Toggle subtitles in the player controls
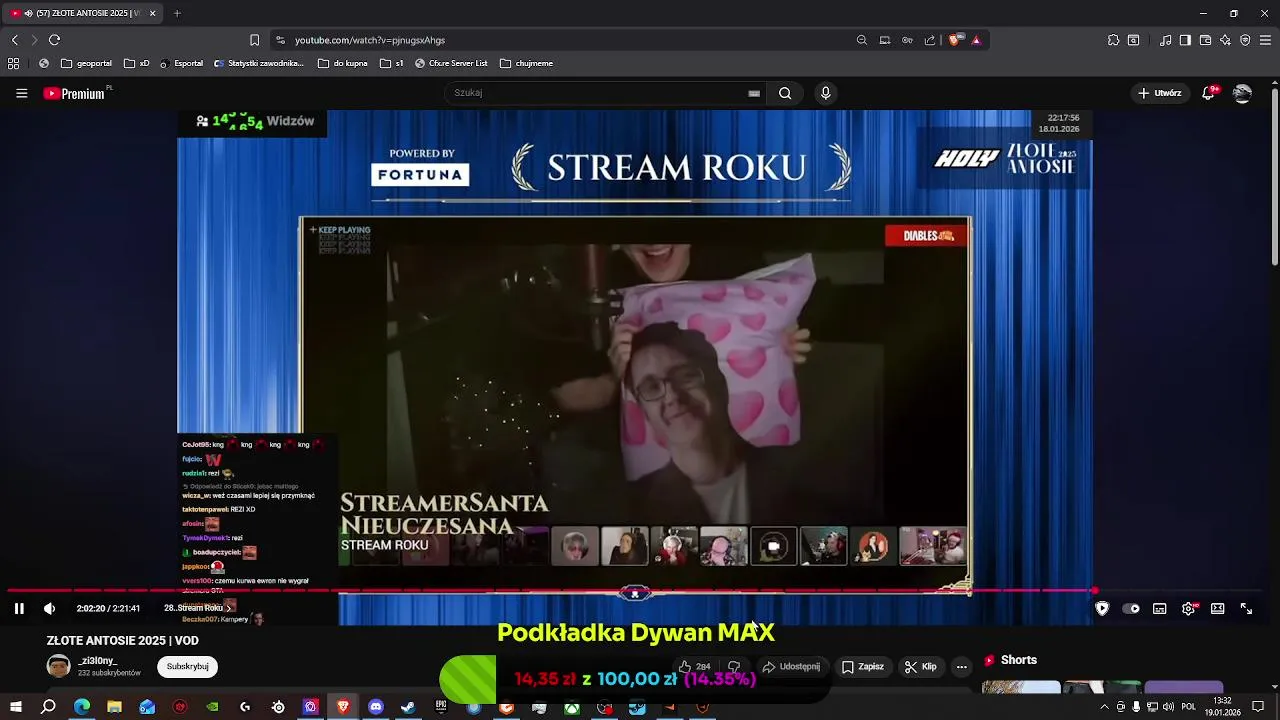Image resolution: width=1280 pixels, height=720 pixels. pos(1160,608)
